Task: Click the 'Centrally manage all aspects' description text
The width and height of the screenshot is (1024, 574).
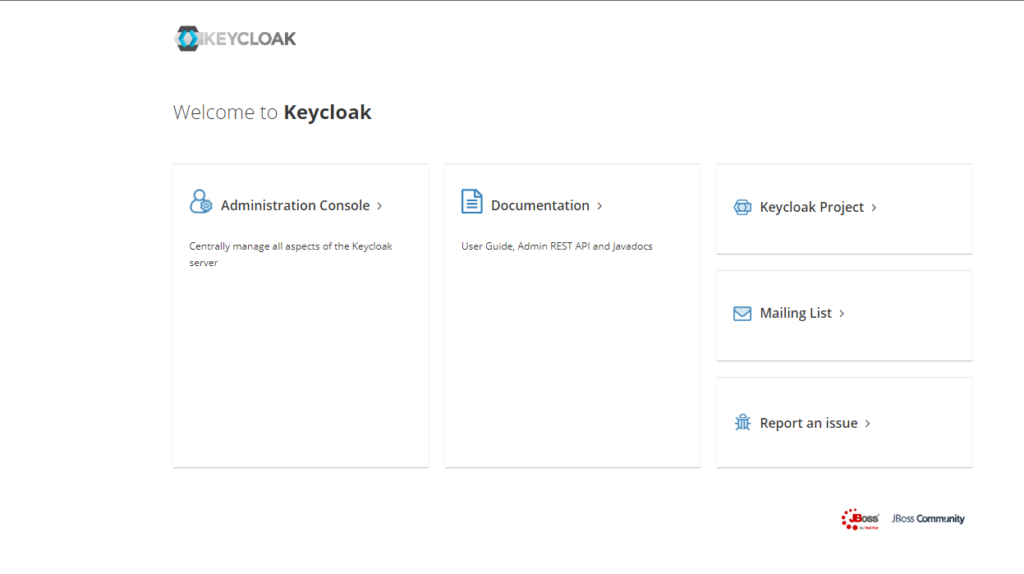Action: click(x=291, y=254)
